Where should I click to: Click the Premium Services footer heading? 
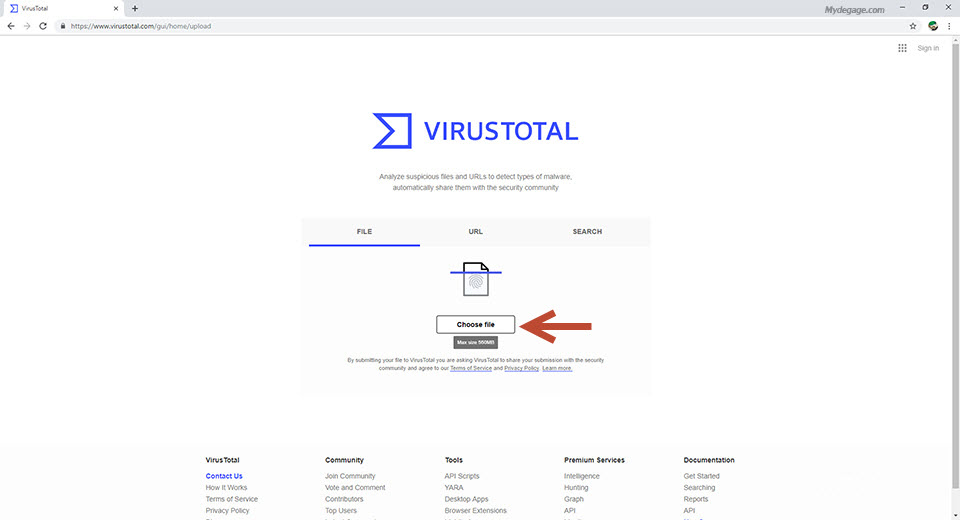pos(594,460)
